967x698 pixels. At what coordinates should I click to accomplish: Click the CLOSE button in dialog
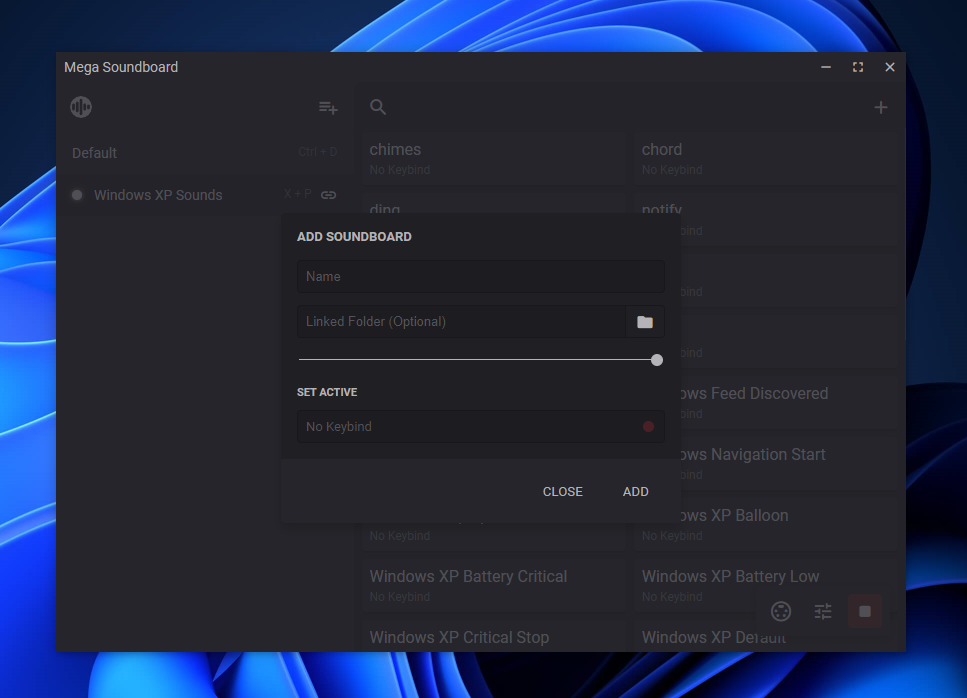click(562, 491)
